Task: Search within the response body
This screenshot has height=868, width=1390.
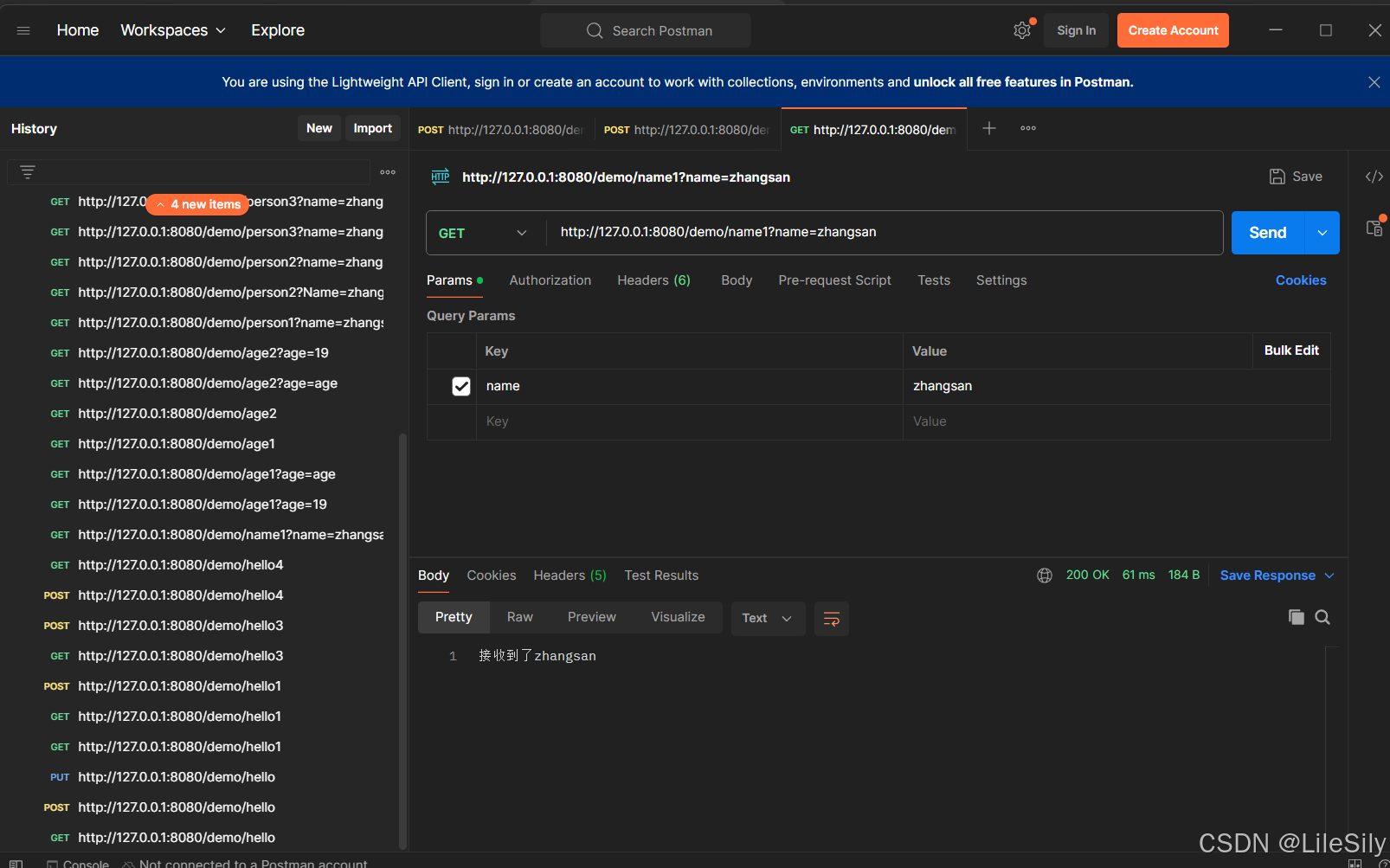Action: 1322,617
